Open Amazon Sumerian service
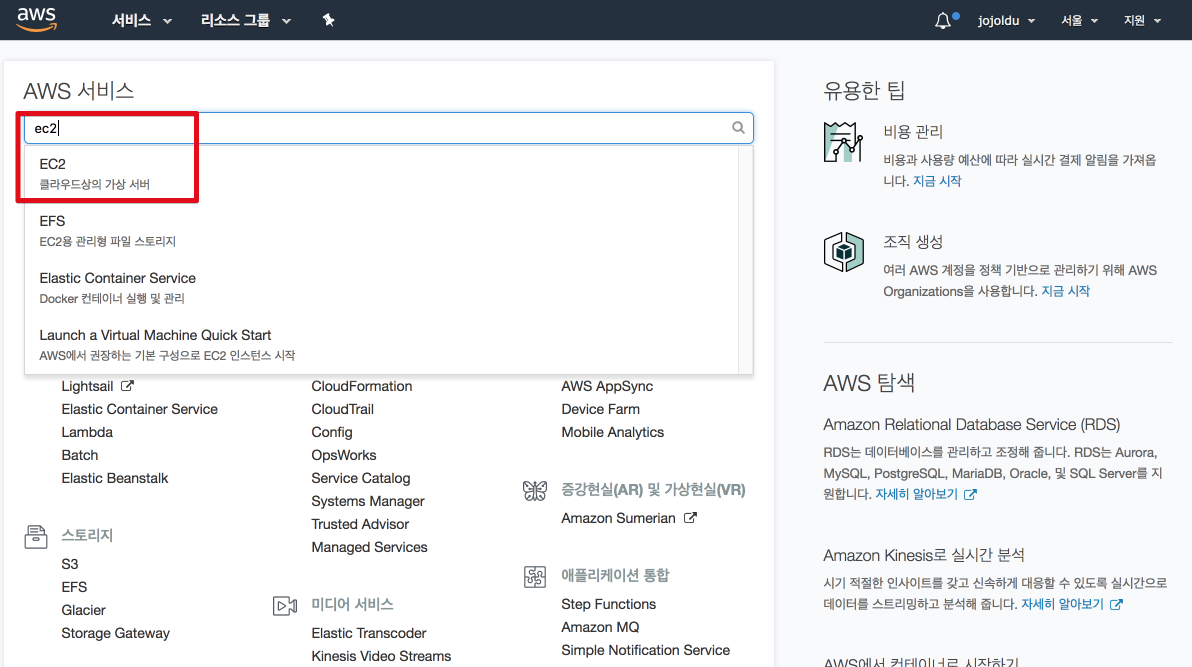This screenshot has height=667, width=1192. tap(618, 518)
